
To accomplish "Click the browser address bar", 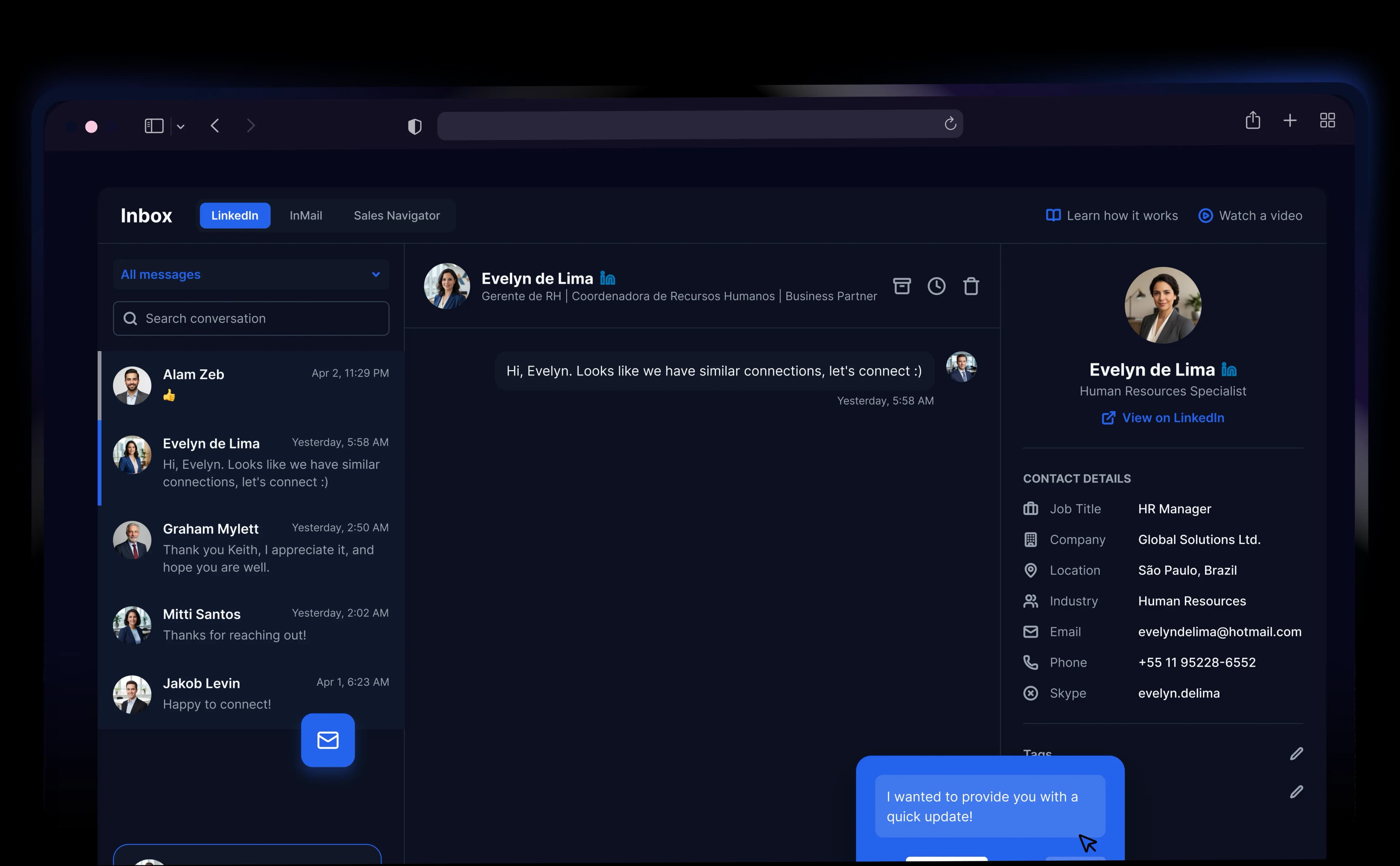I will point(700,124).
